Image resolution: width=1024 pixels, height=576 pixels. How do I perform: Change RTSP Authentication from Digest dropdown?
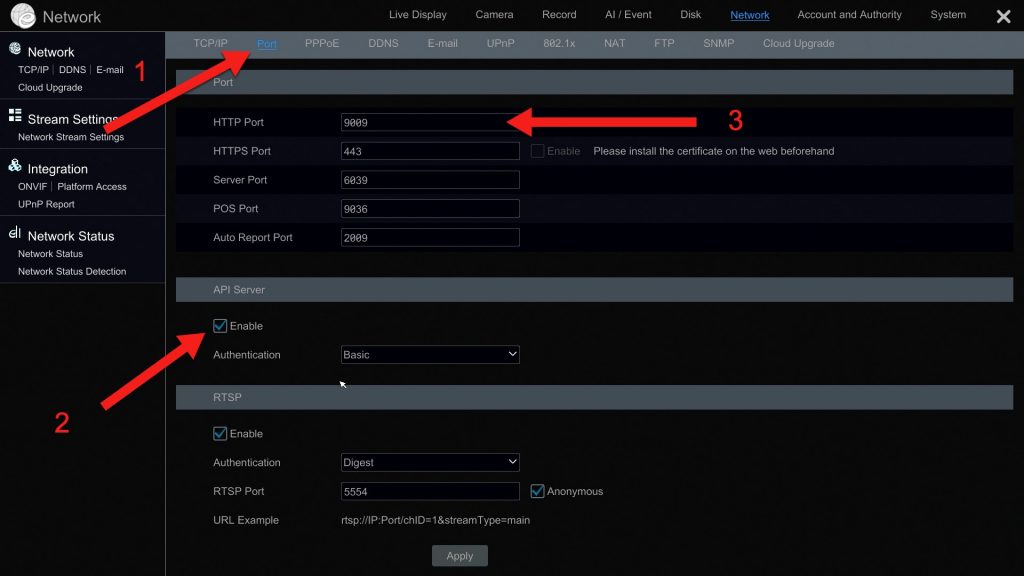coord(430,462)
